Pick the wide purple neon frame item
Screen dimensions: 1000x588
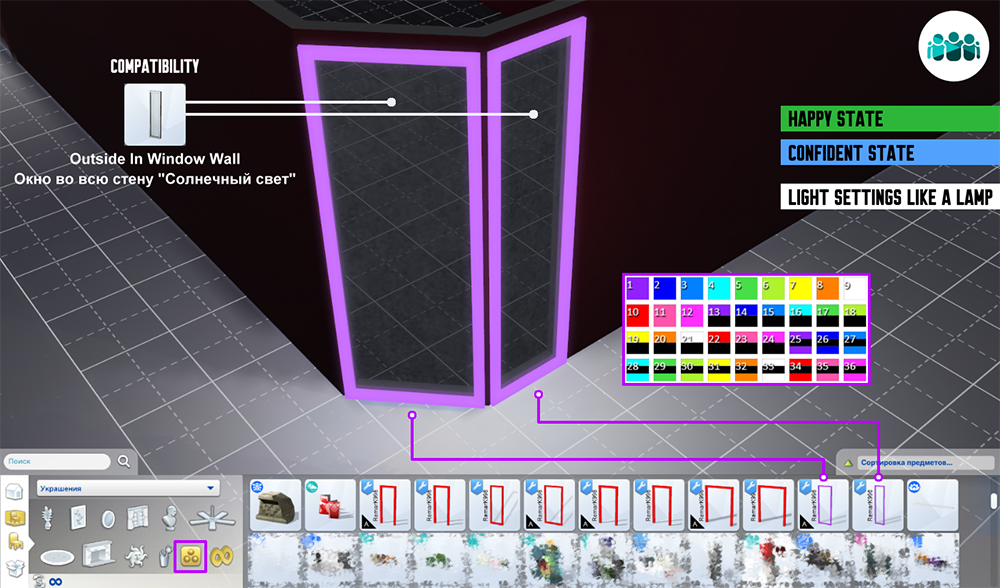tap(823, 505)
